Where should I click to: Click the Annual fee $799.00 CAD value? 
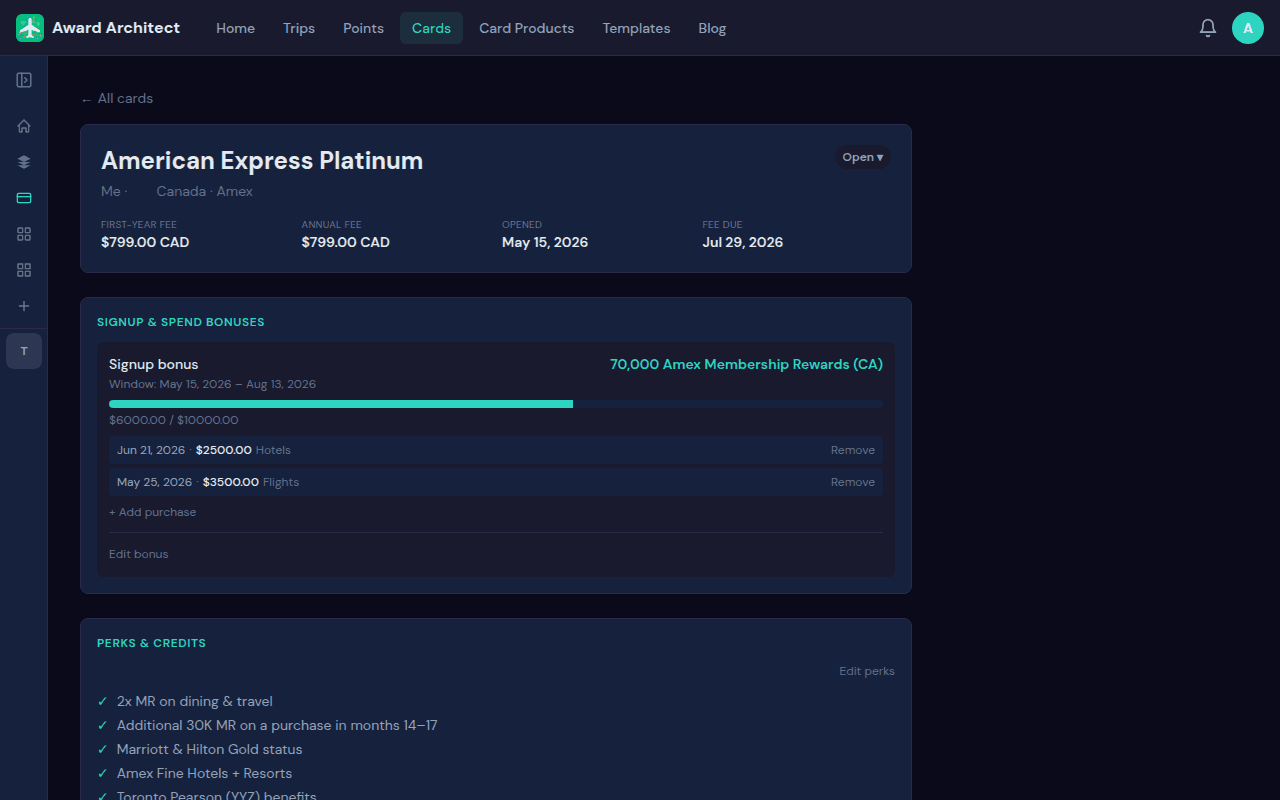pyautogui.click(x=346, y=242)
